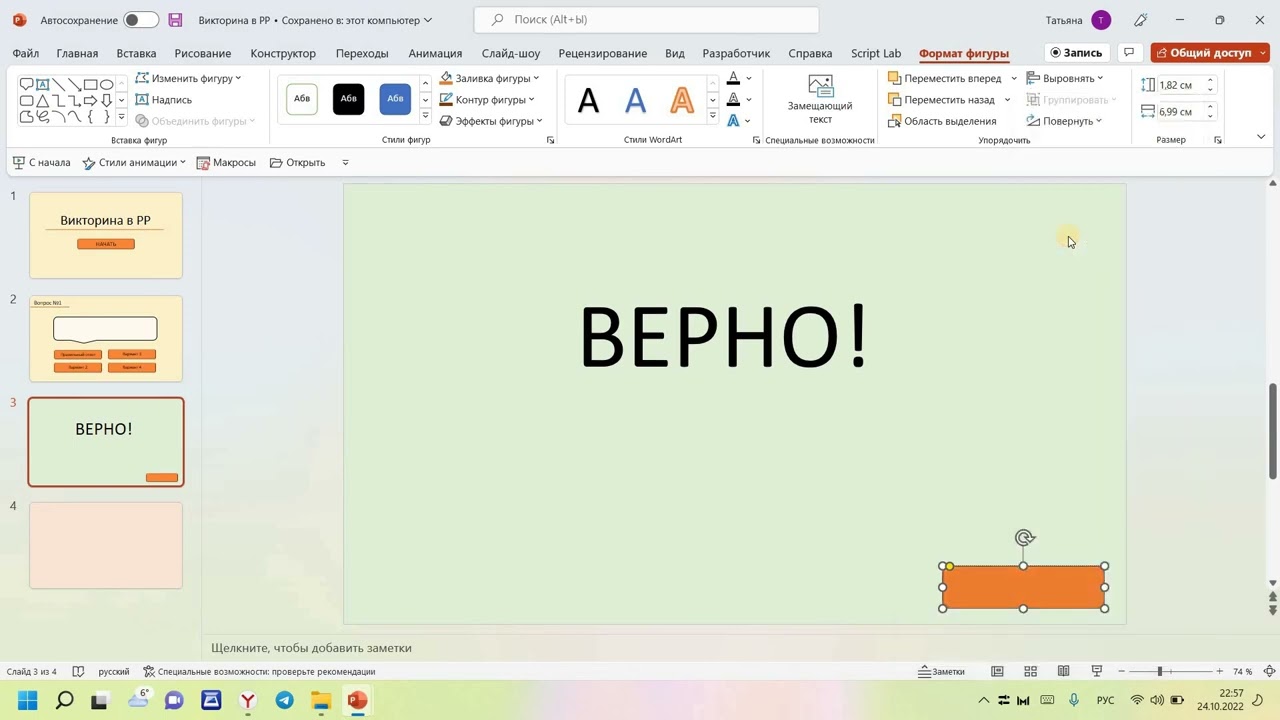Start slideshow from the status bar icon
This screenshot has height=720, width=1280.
tap(1096, 672)
